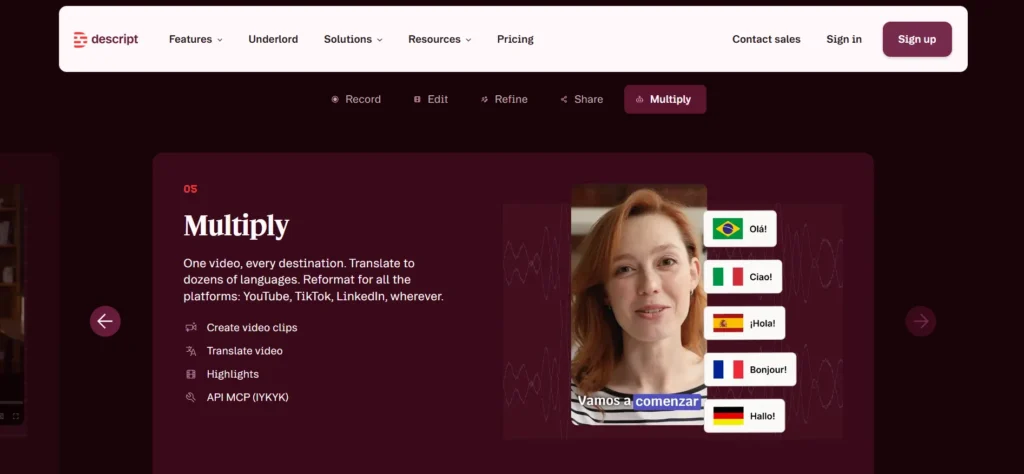Viewport: 1024px width, 474px height.
Task: Open the Create video clips link
Action: tap(251, 328)
